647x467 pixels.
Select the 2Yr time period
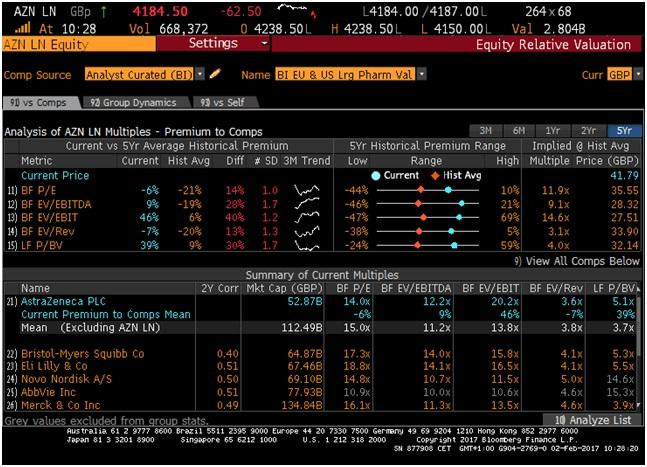(x=588, y=131)
